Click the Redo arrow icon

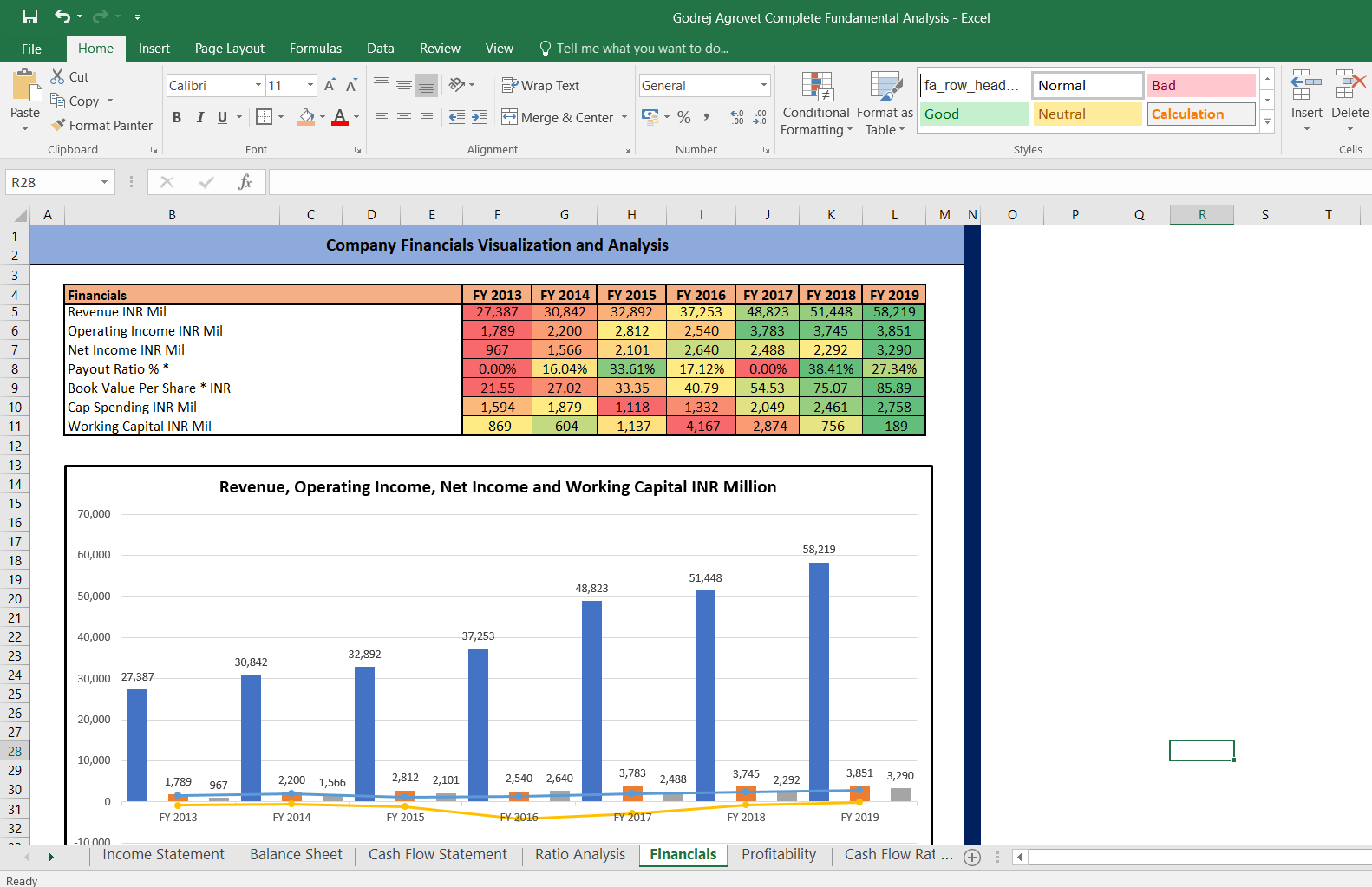click(100, 16)
